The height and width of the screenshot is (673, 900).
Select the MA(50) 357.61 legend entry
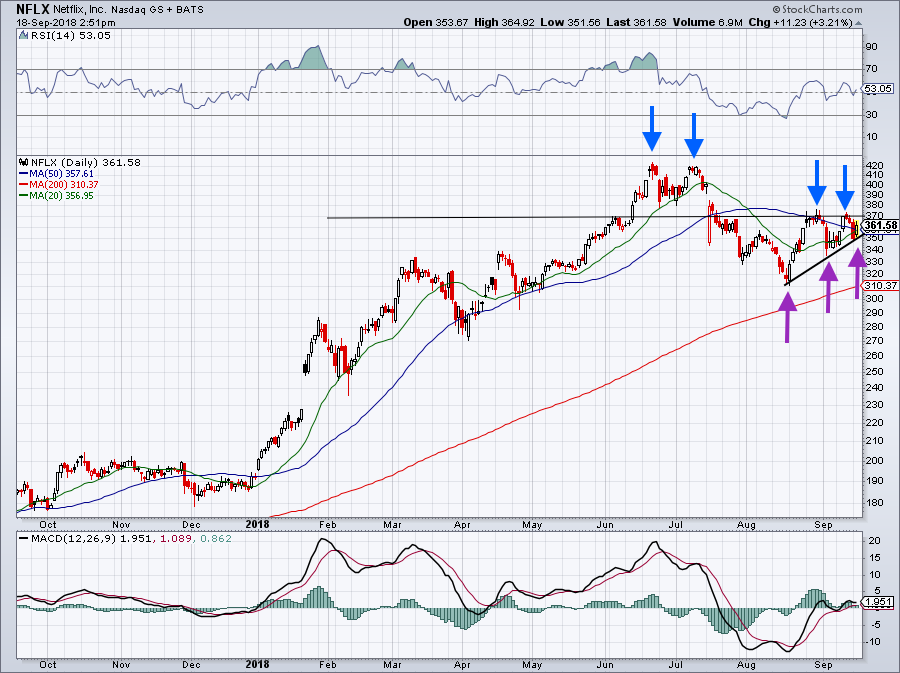tap(61, 174)
